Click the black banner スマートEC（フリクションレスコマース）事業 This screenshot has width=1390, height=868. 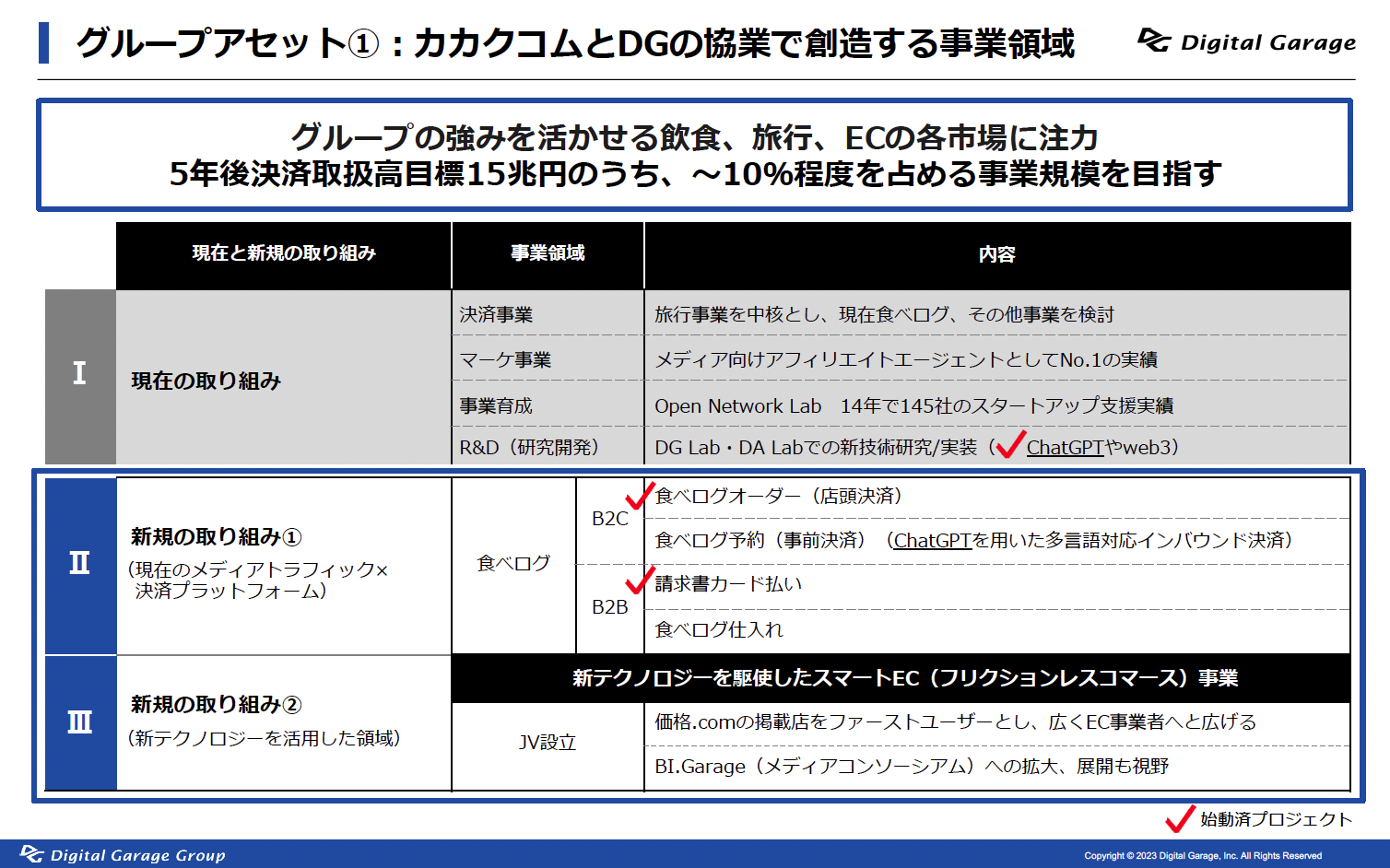click(x=901, y=678)
